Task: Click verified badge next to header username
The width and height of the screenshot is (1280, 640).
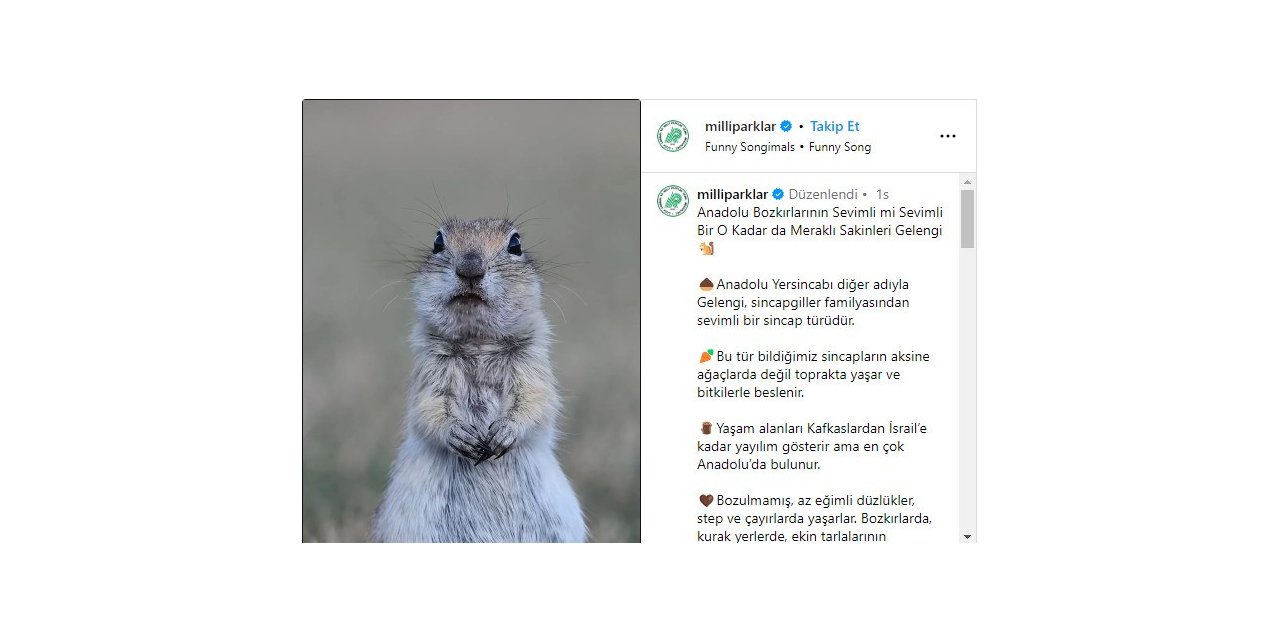Action: click(x=786, y=126)
